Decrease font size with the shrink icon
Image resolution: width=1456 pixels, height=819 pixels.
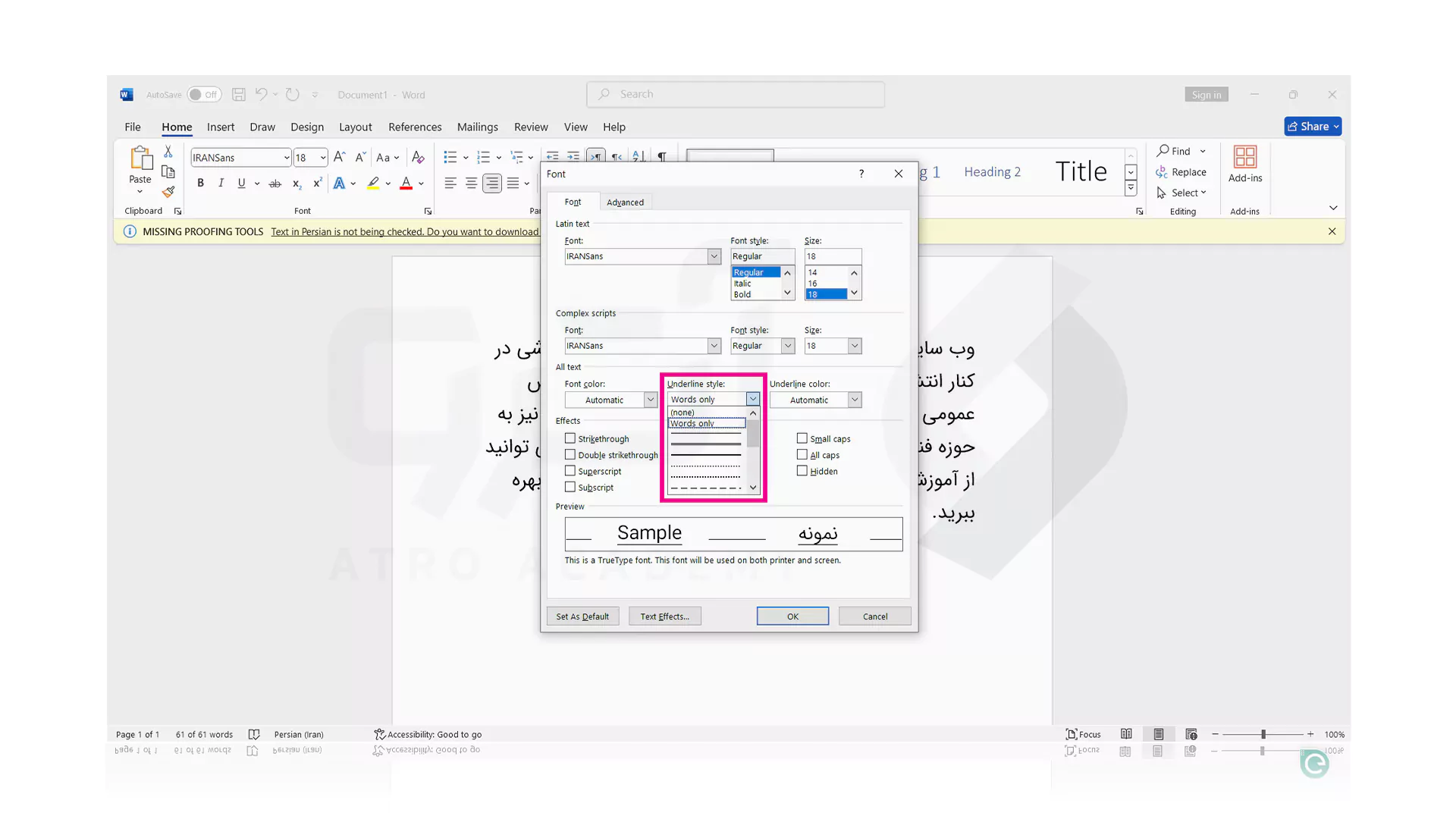[x=360, y=157]
